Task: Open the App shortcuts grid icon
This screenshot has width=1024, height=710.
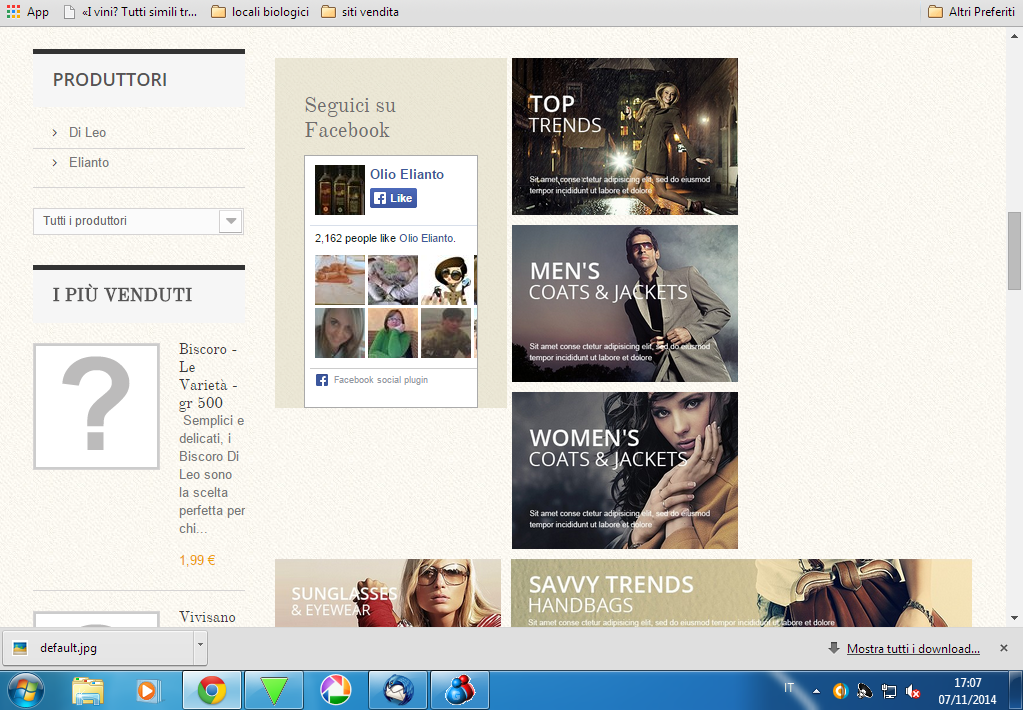Action: tap(13, 12)
